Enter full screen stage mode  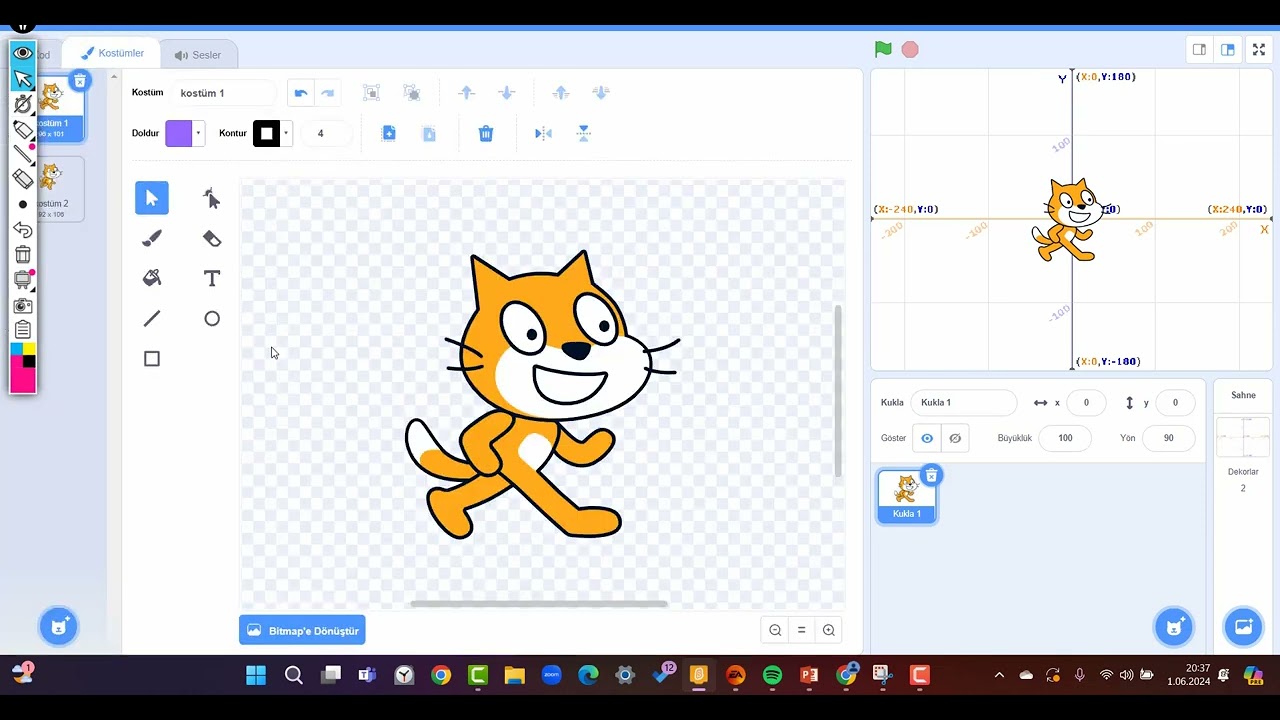click(1259, 49)
